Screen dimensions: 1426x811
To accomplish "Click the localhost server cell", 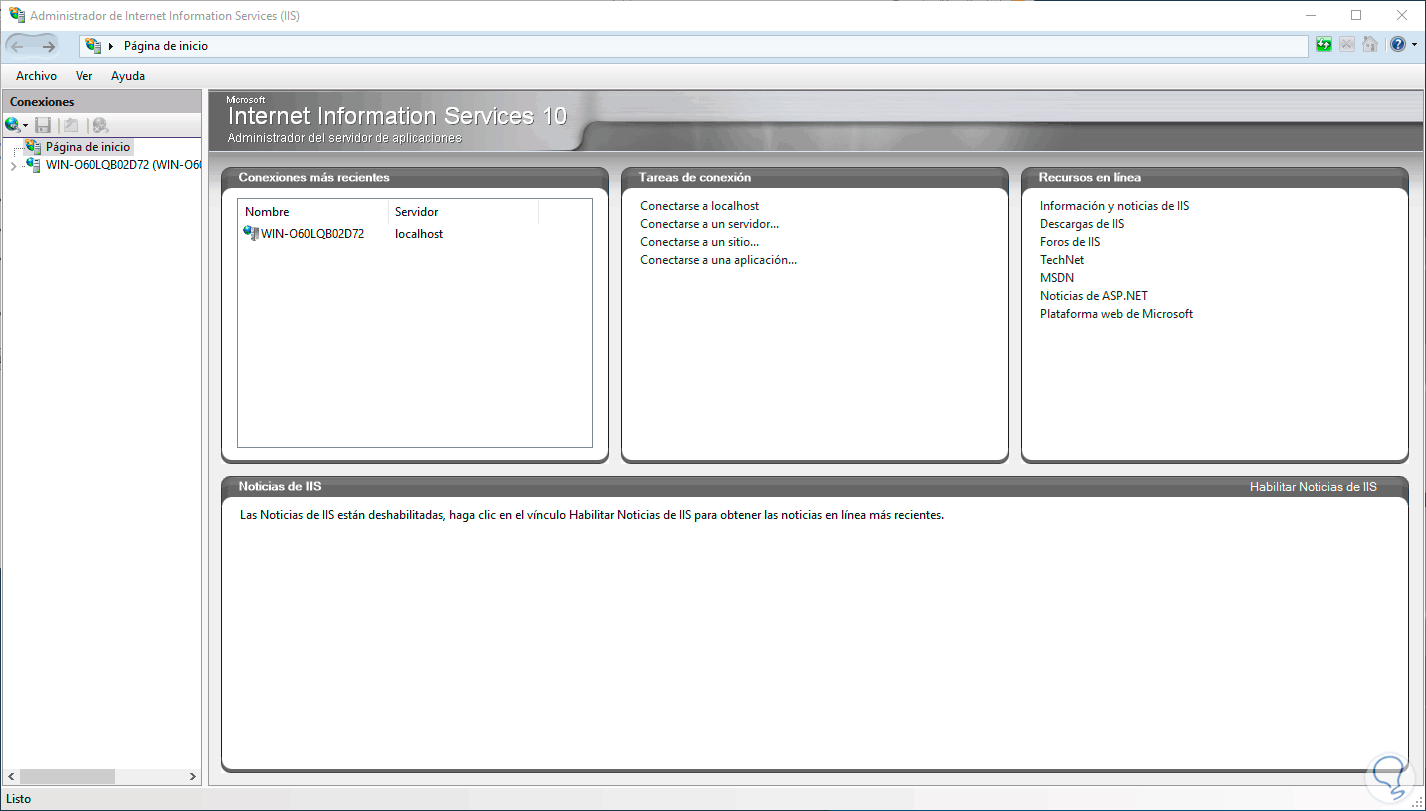I will pos(419,234).
